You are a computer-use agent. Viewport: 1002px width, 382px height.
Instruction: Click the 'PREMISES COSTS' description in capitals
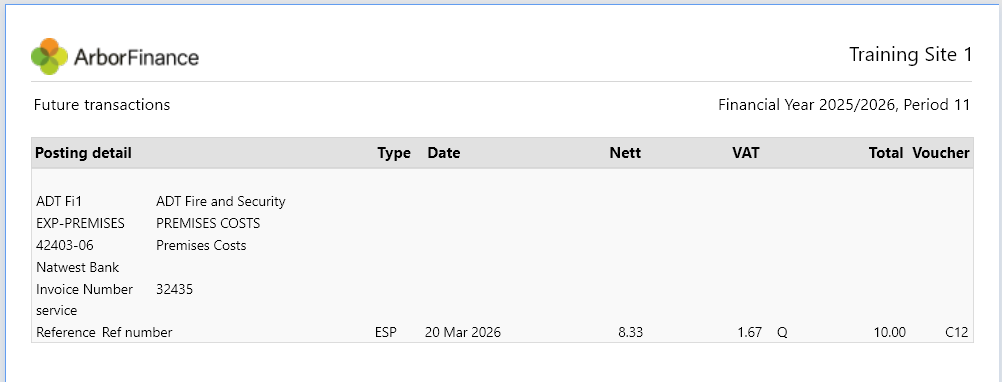pyautogui.click(x=208, y=224)
